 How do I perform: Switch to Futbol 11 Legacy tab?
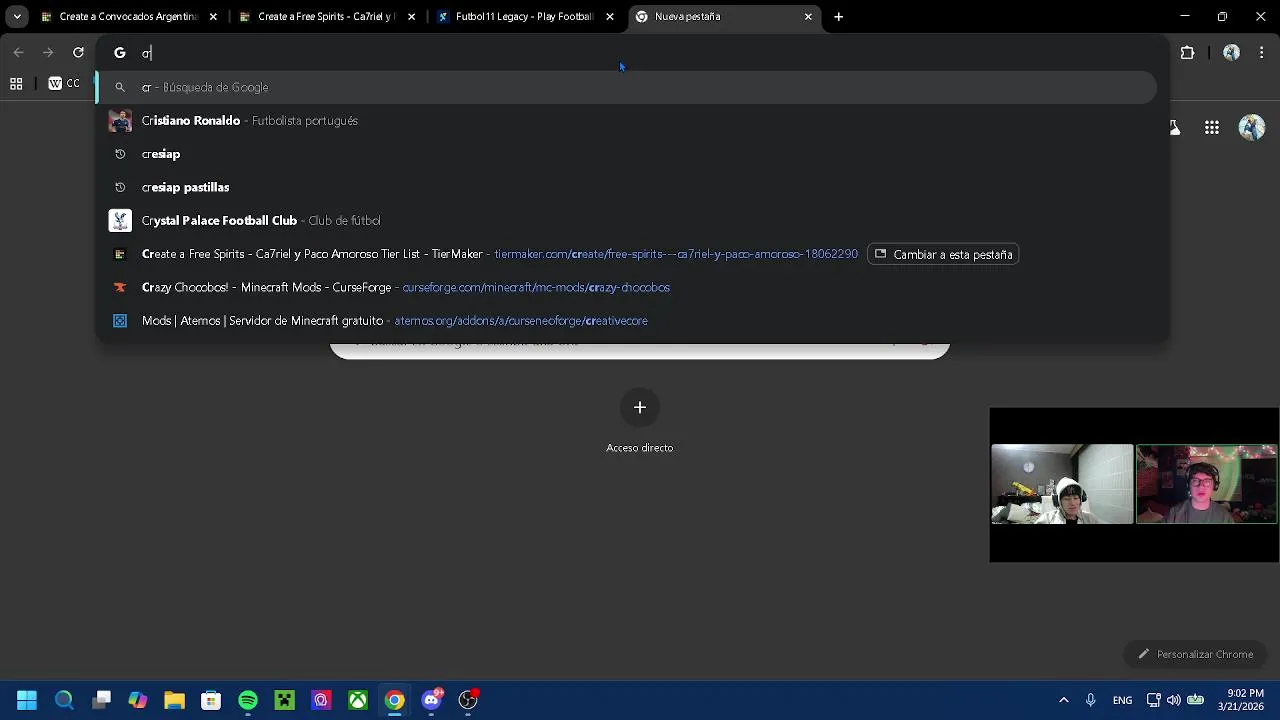pyautogui.click(x=525, y=16)
